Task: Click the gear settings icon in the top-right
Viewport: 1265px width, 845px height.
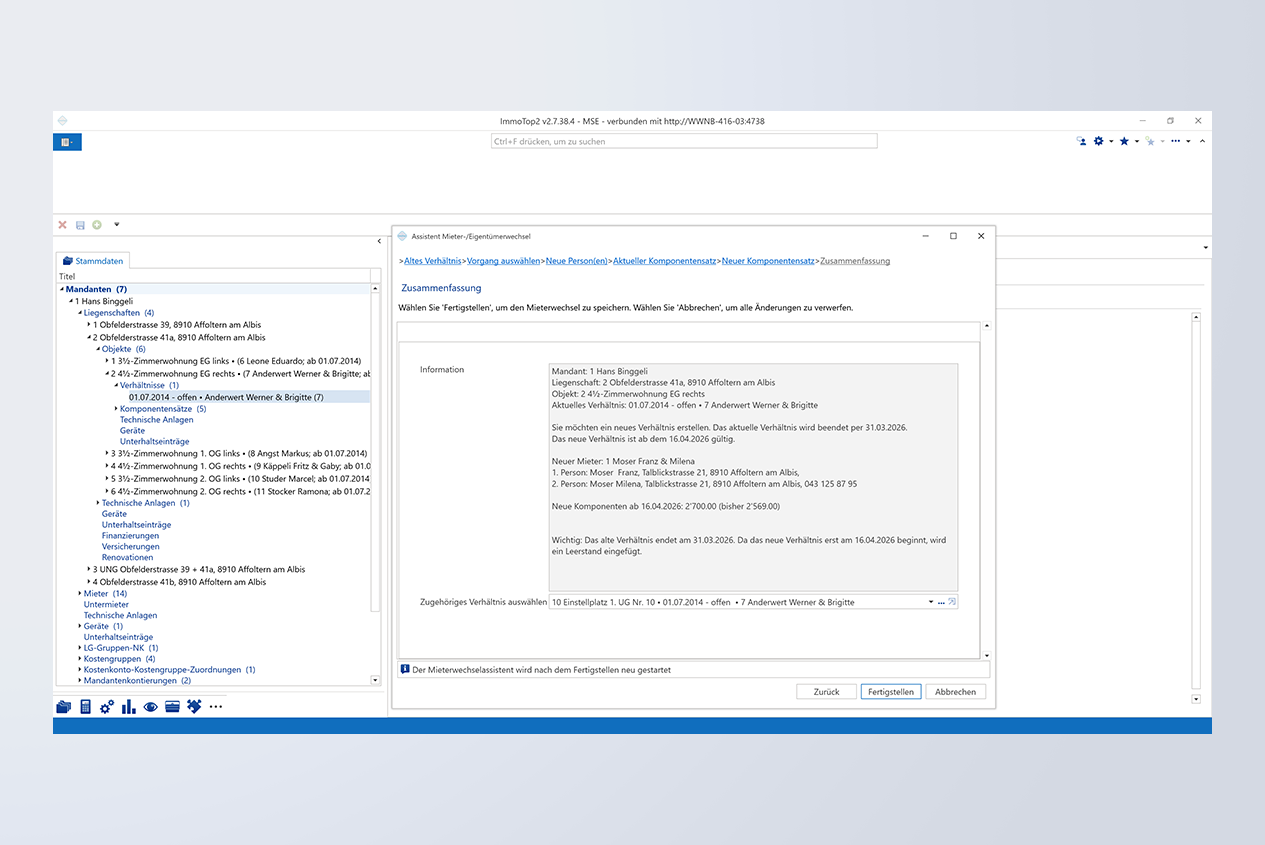Action: point(1098,141)
